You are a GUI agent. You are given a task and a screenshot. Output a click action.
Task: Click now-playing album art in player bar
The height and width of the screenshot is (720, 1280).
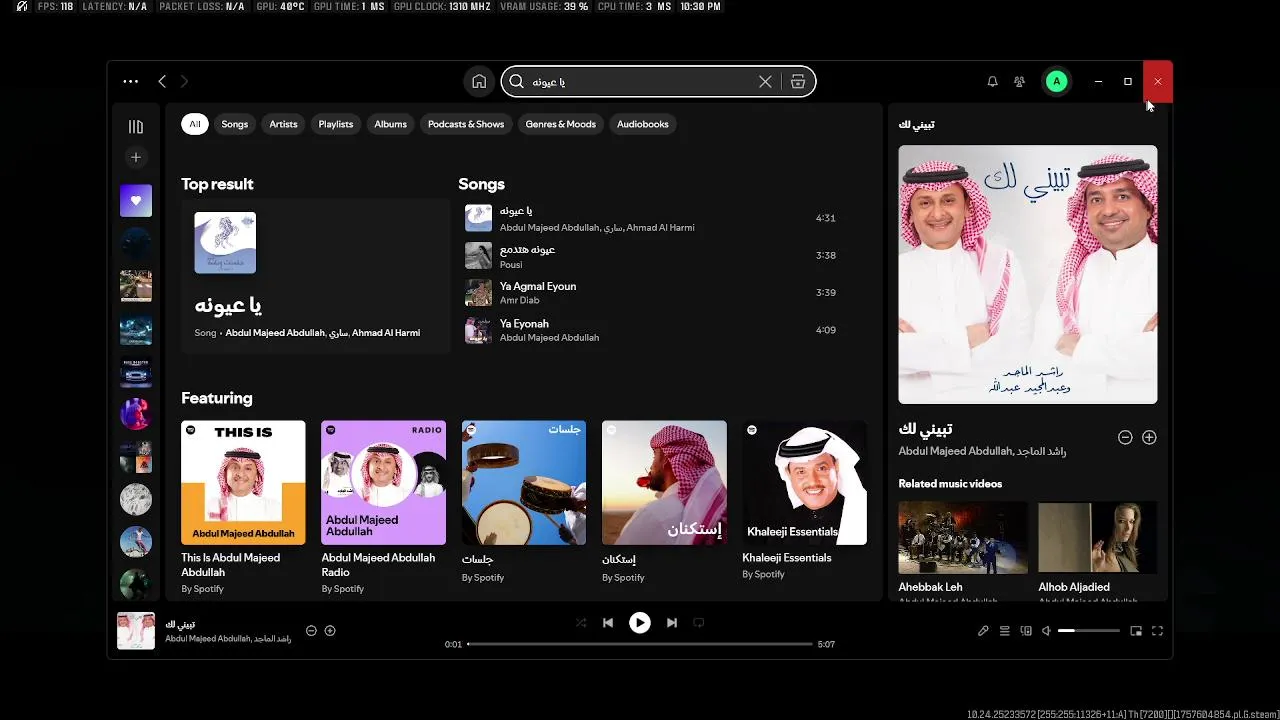[136, 631]
